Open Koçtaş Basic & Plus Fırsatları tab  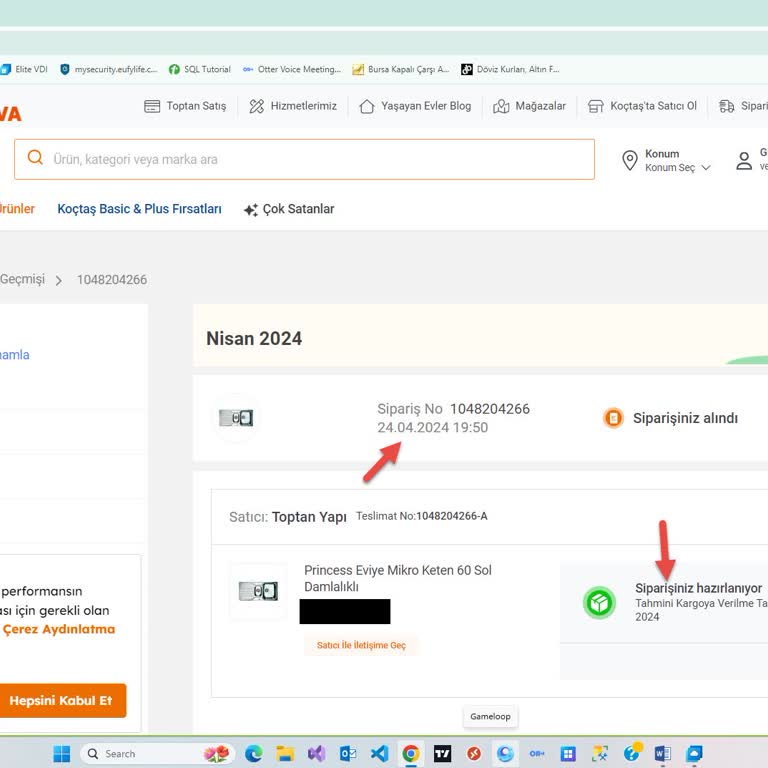(140, 209)
